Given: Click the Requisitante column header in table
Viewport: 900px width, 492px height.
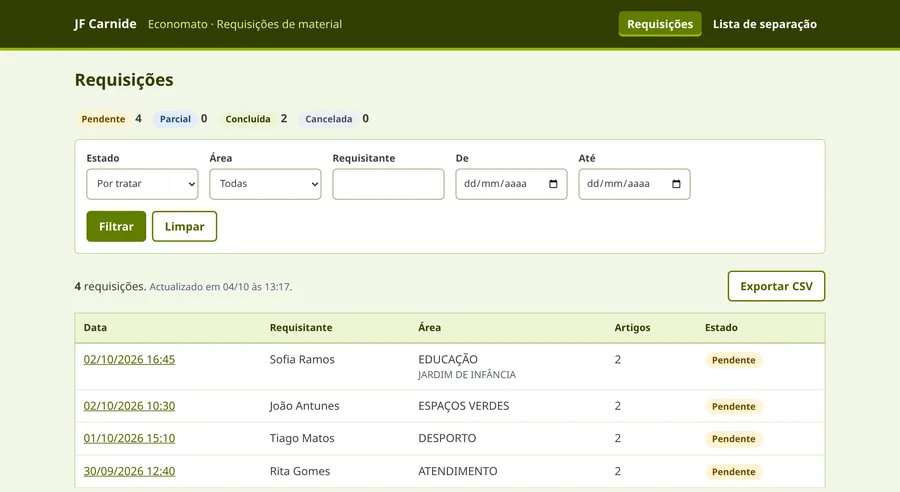Looking at the screenshot, I should coord(301,327).
